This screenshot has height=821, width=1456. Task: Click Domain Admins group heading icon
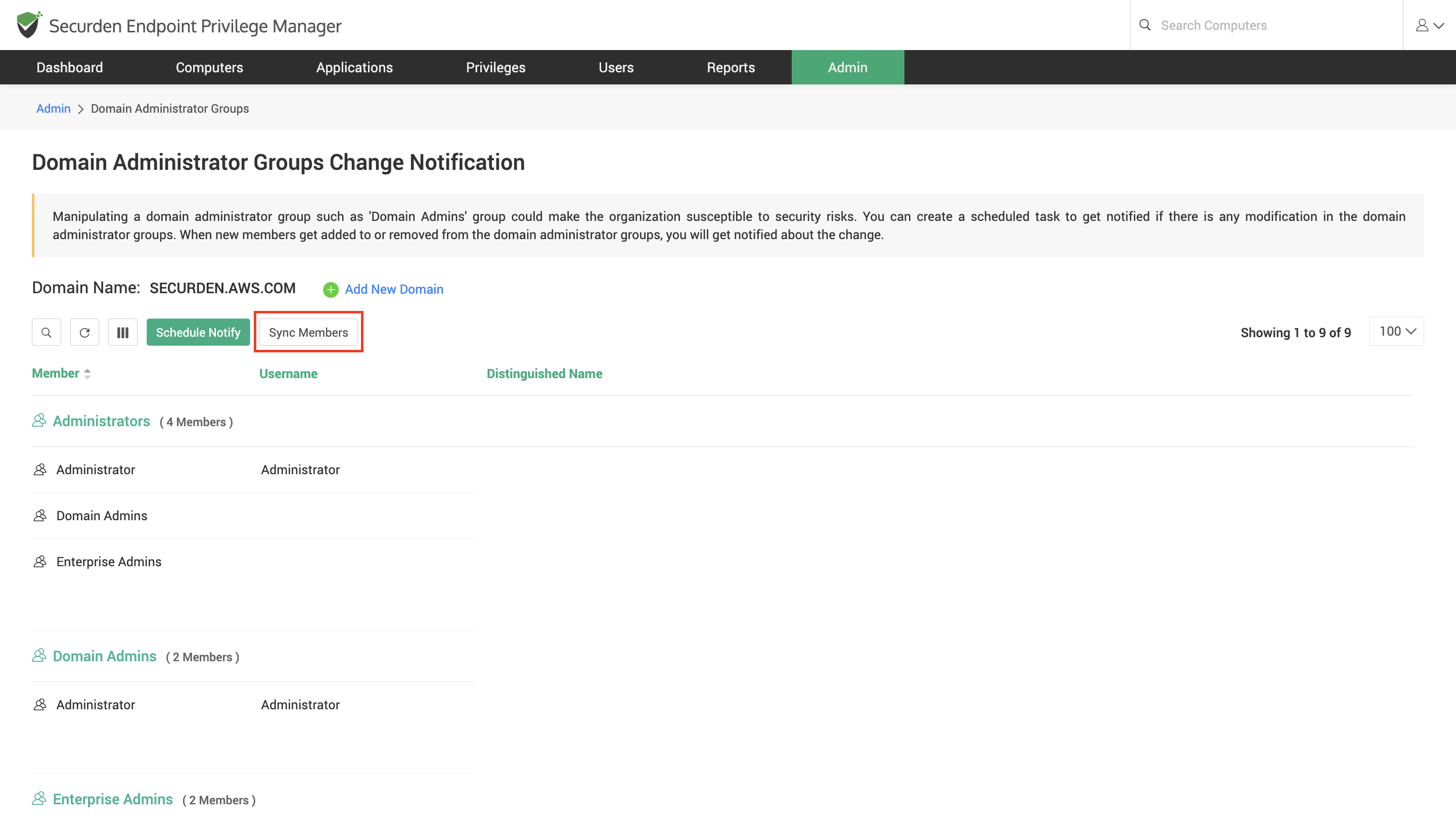point(39,656)
